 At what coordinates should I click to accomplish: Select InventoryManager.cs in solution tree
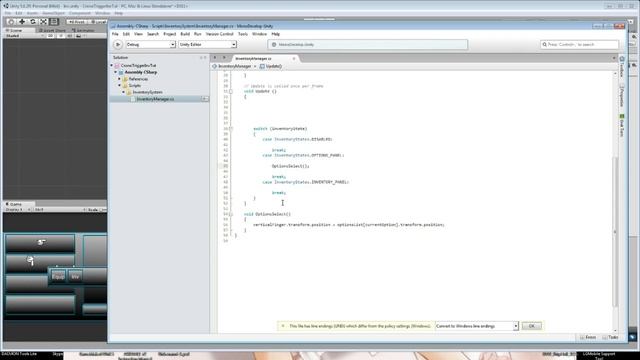coord(155,99)
